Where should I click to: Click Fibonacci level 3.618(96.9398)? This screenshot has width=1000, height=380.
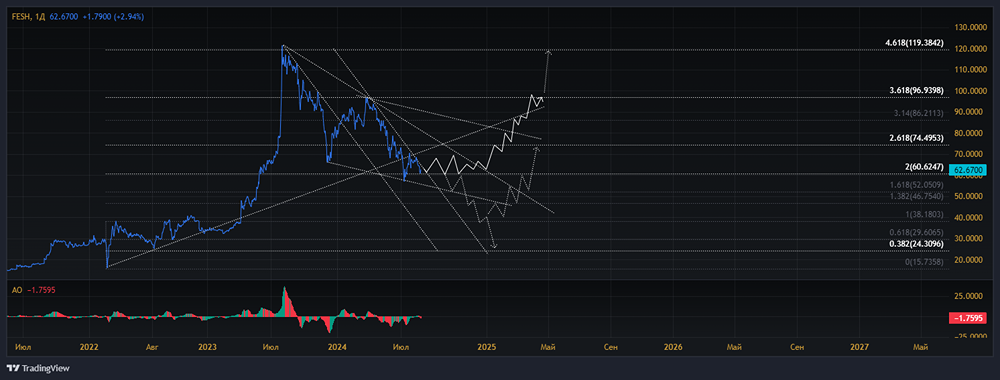(916, 91)
